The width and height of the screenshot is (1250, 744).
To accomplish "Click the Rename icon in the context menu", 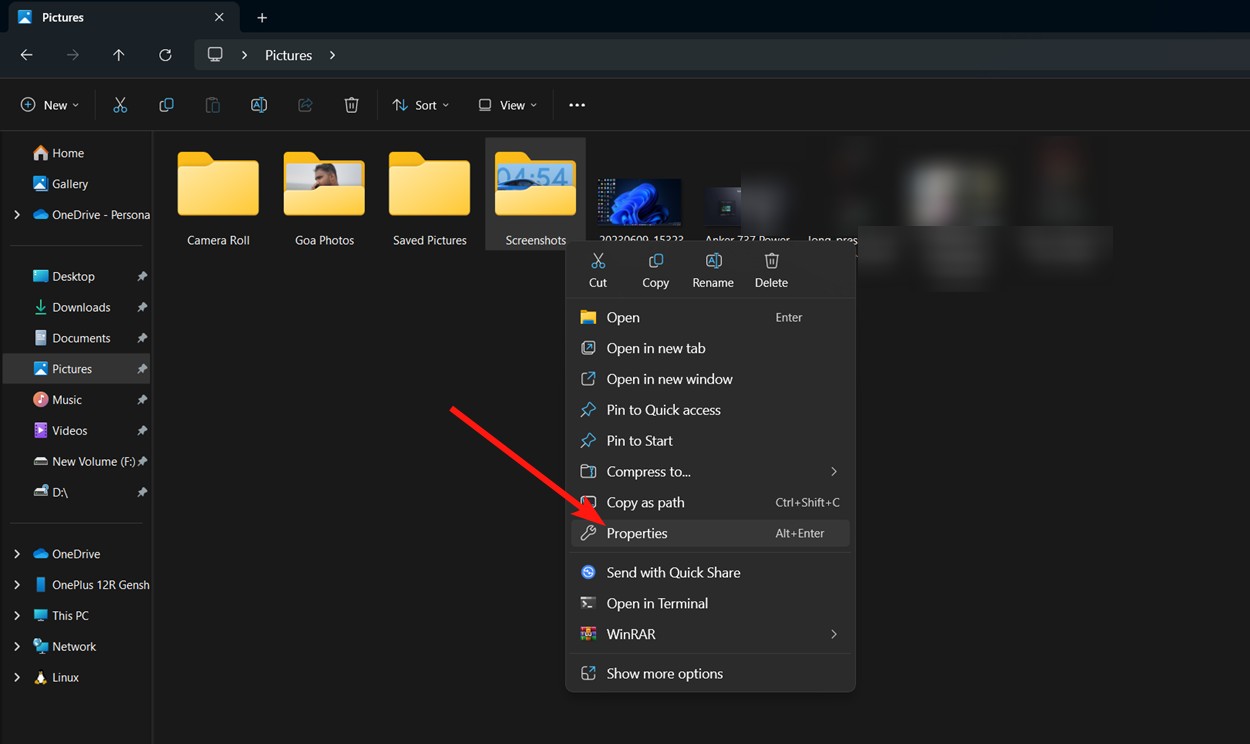I will click(x=713, y=268).
